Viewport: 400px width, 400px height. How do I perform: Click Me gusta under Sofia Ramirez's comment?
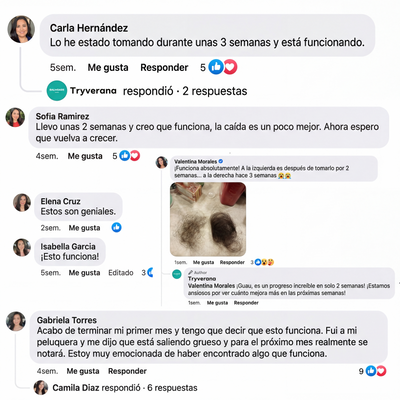pyautogui.click(x=85, y=156)
